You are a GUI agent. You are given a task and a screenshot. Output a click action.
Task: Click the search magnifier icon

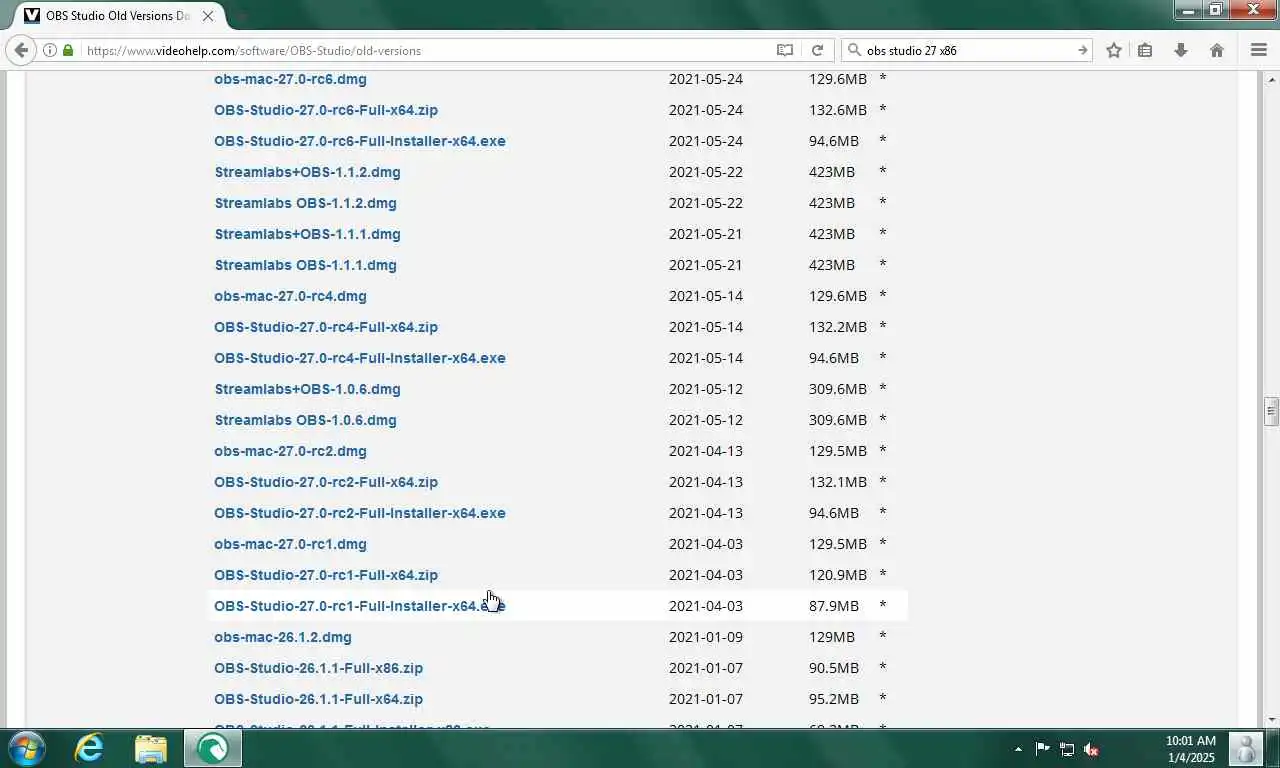coord(853,50)
